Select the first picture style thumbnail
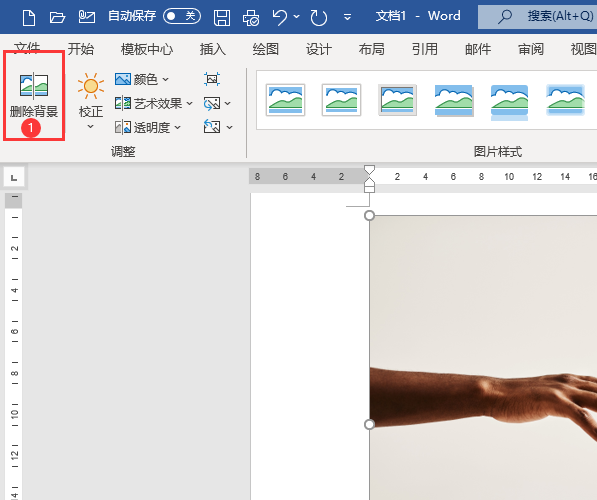 coord(286,100)
